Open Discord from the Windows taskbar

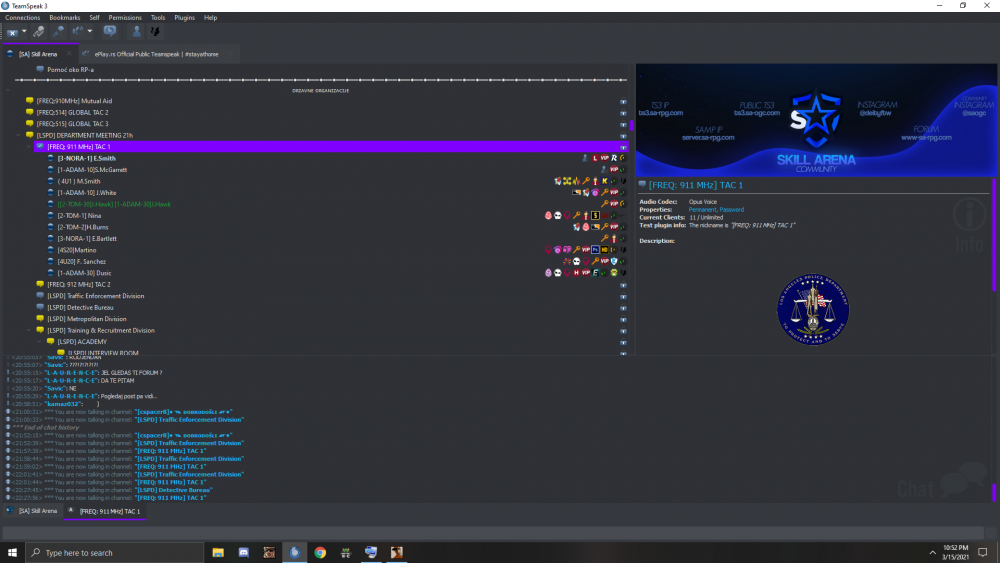243,552
